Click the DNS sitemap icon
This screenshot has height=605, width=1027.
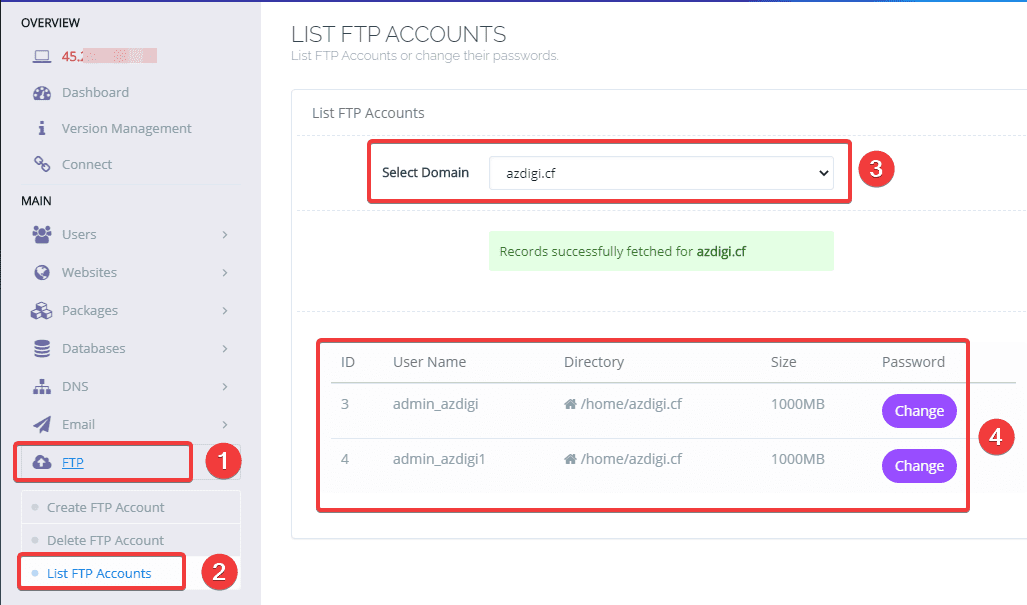pyautogui.click(x=42, y=386)
